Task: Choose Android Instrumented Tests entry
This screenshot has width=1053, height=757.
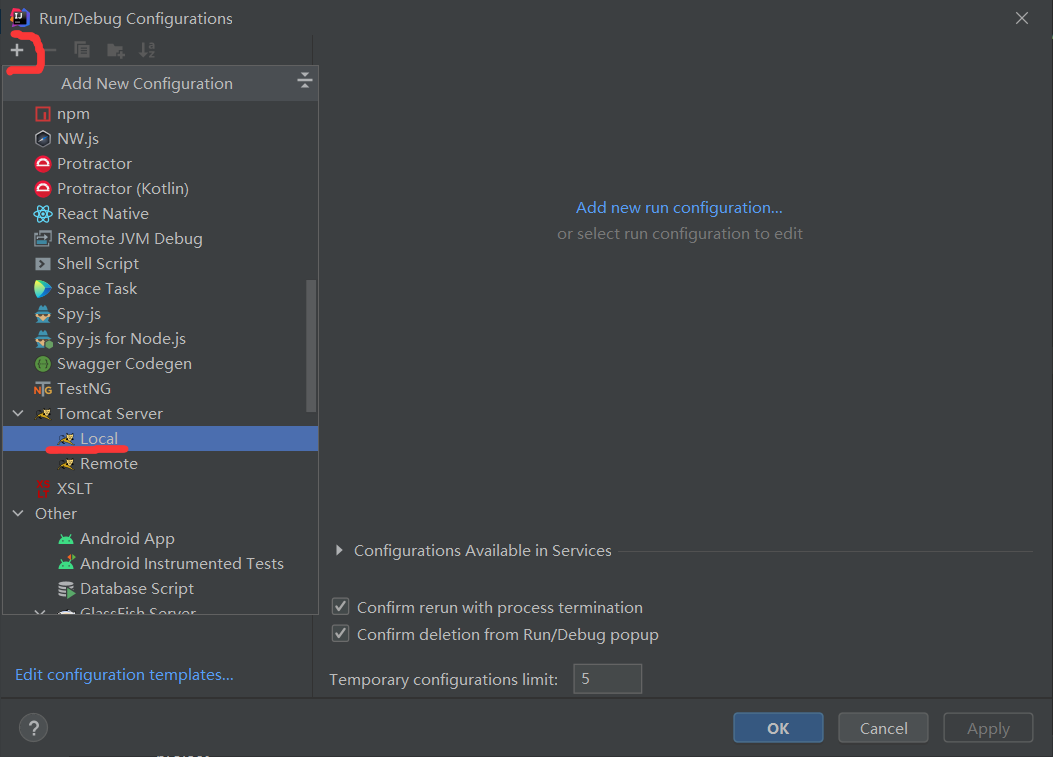Action: (x=161, y=564)
